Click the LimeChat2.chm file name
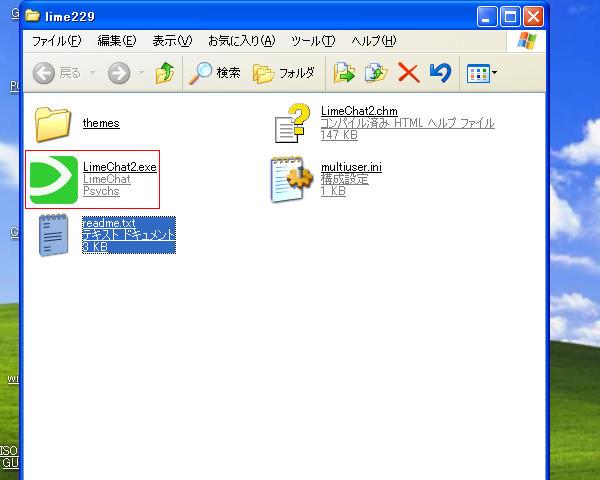The image size is (600, 480). (x=359, y=111)
